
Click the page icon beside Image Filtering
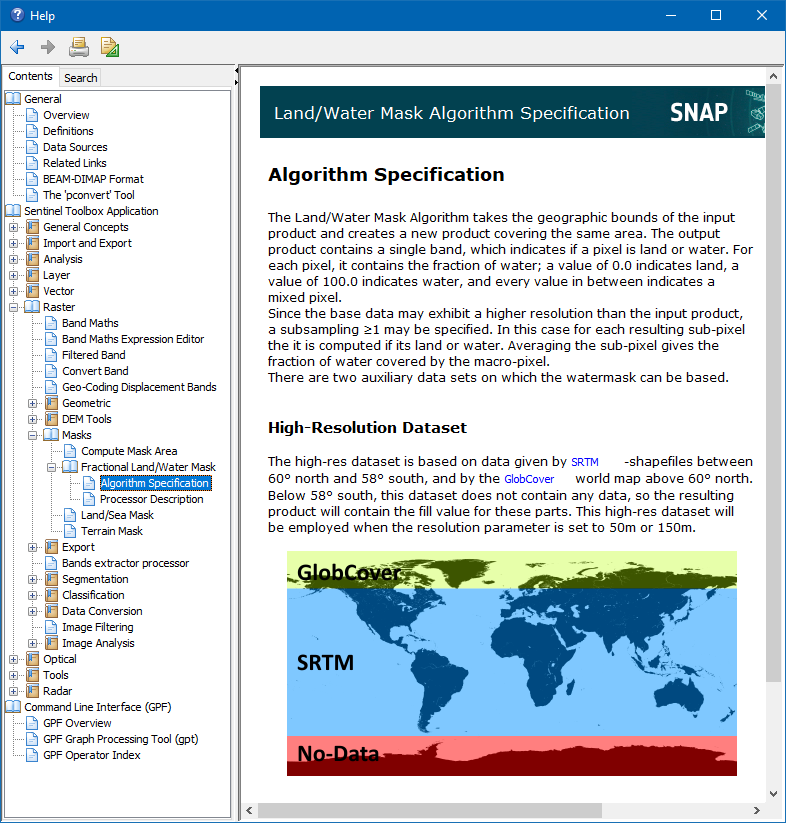[51, 627]
